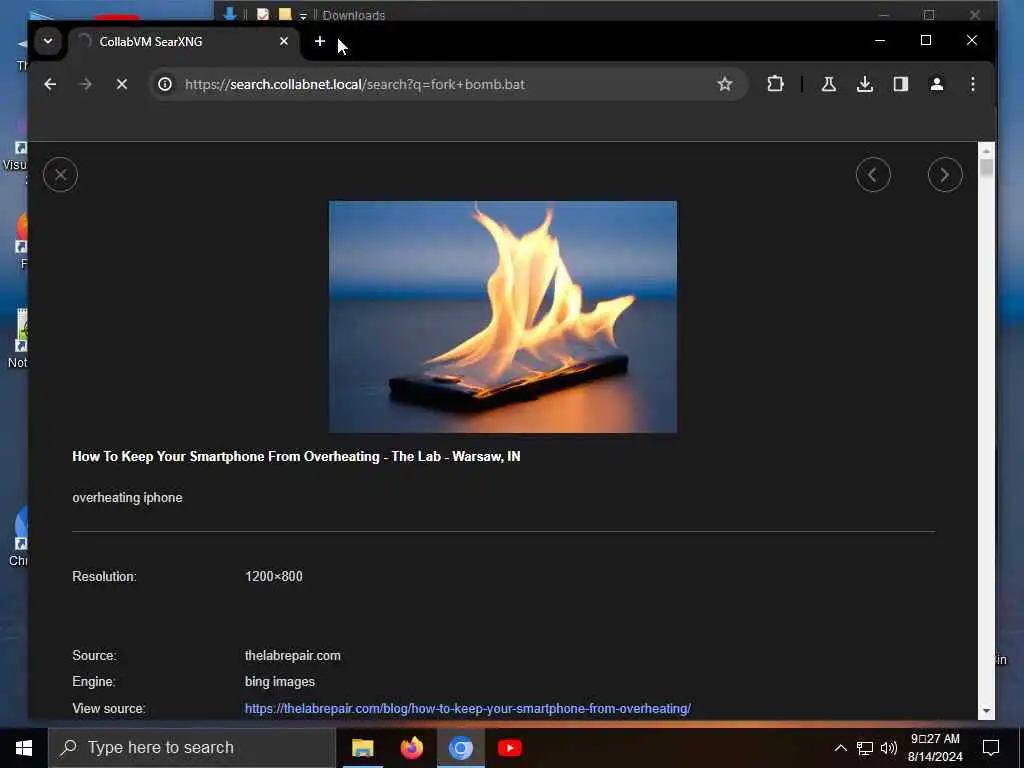Select the CollabVM SearXNG tab
This screenshot has width=1024, height=768.
click(x=183, y=42)
